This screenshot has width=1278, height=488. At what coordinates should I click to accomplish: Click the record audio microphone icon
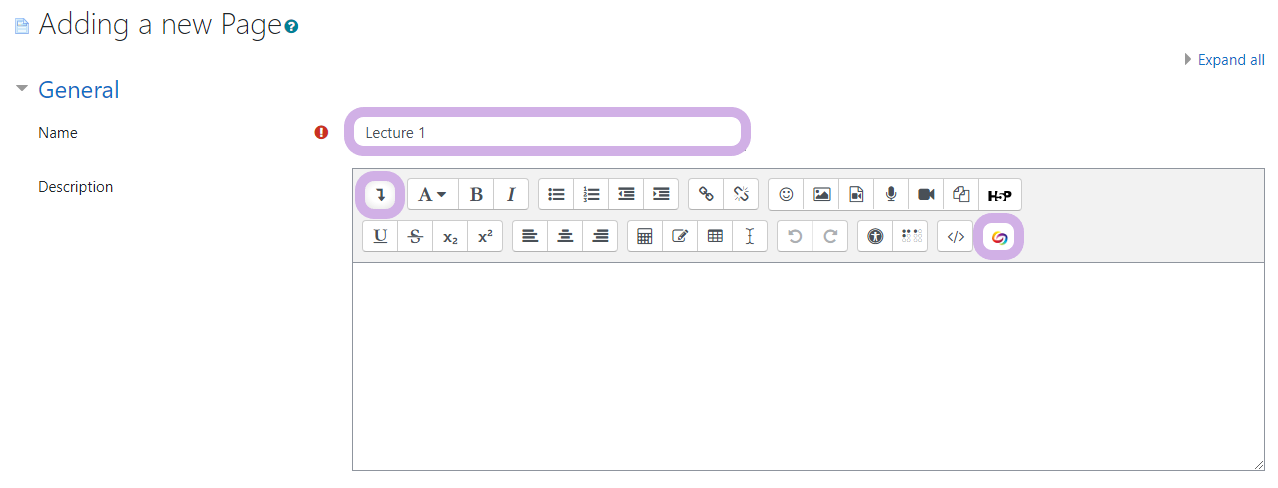click(x=891, y=194)
